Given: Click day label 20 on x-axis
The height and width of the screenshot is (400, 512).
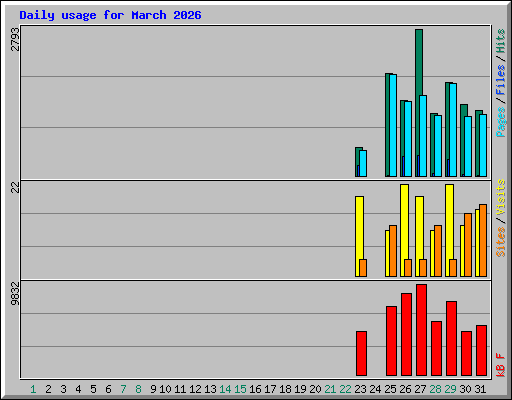Looking at the screenshot, I should [x=315, y=389].
